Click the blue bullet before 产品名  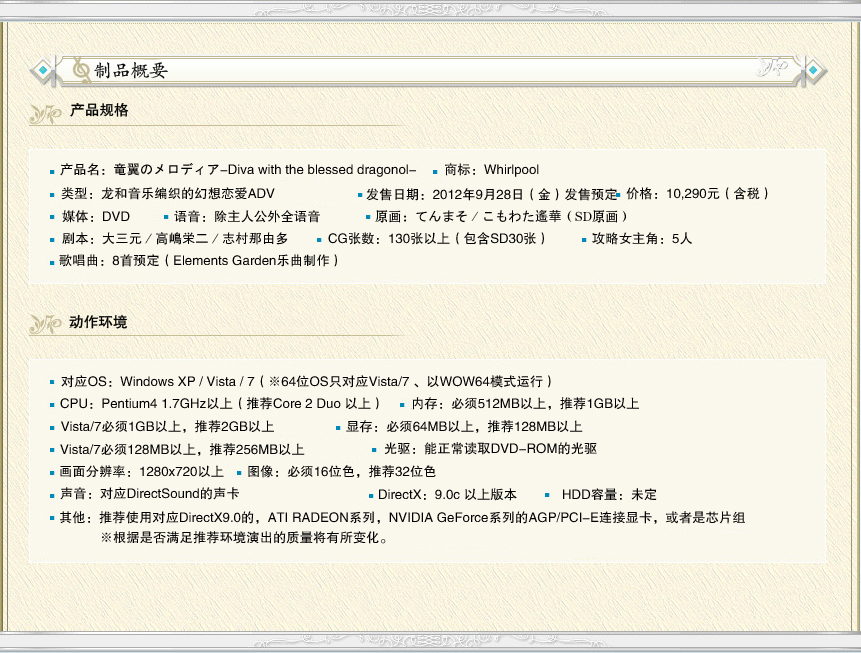(x=52, y=171)
